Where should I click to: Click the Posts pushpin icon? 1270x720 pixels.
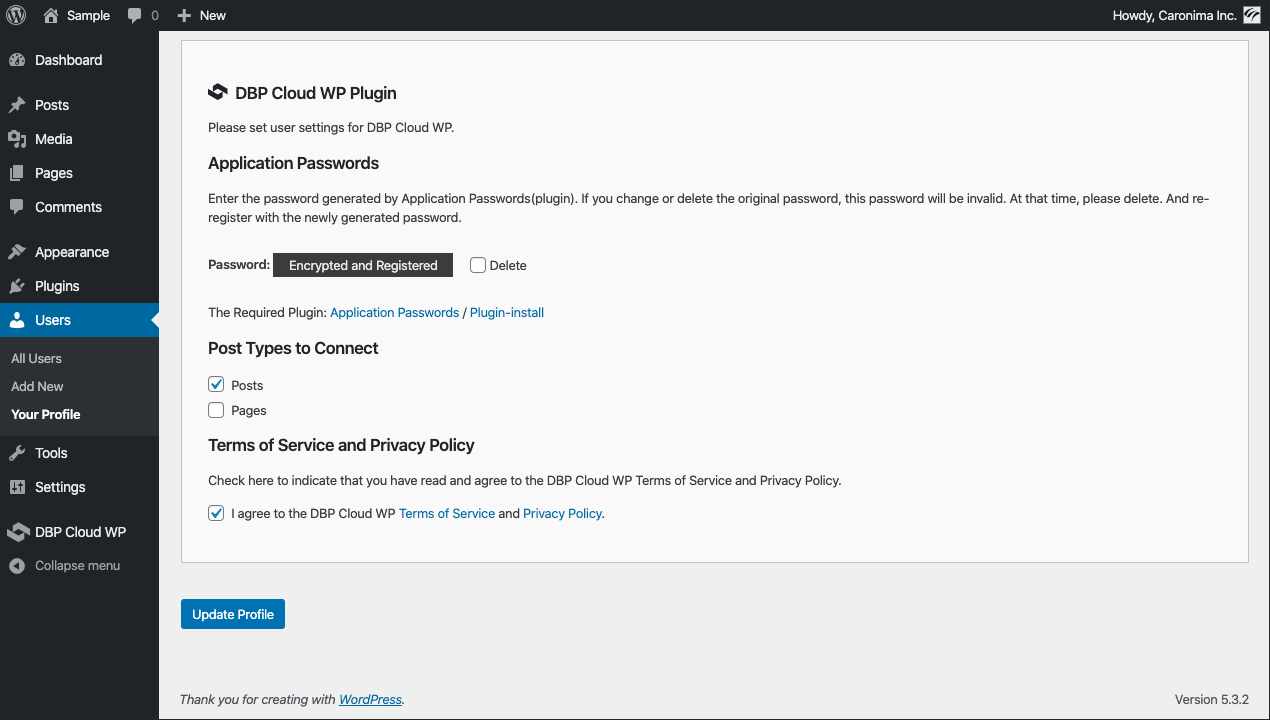coord(17,105)
